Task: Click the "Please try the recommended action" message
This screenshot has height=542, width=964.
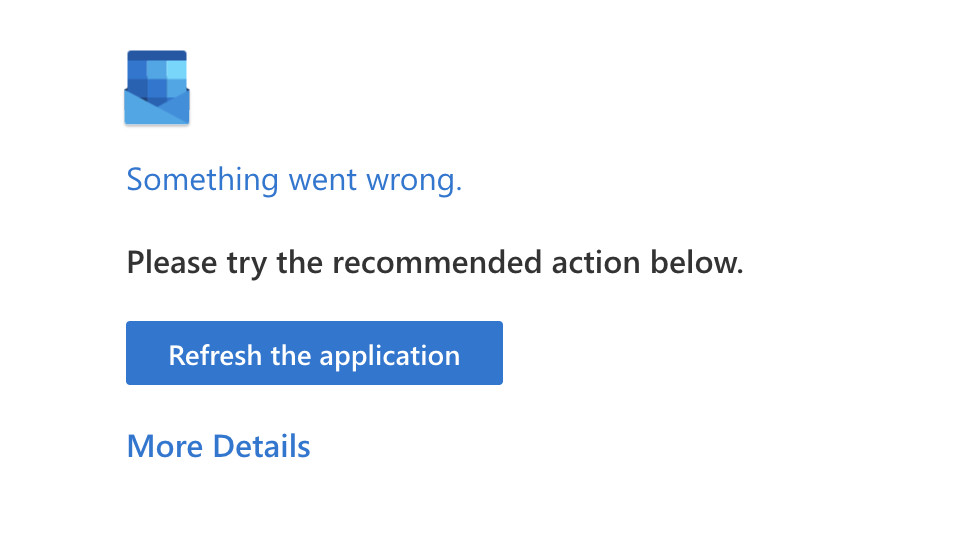Action: (435, 264)
